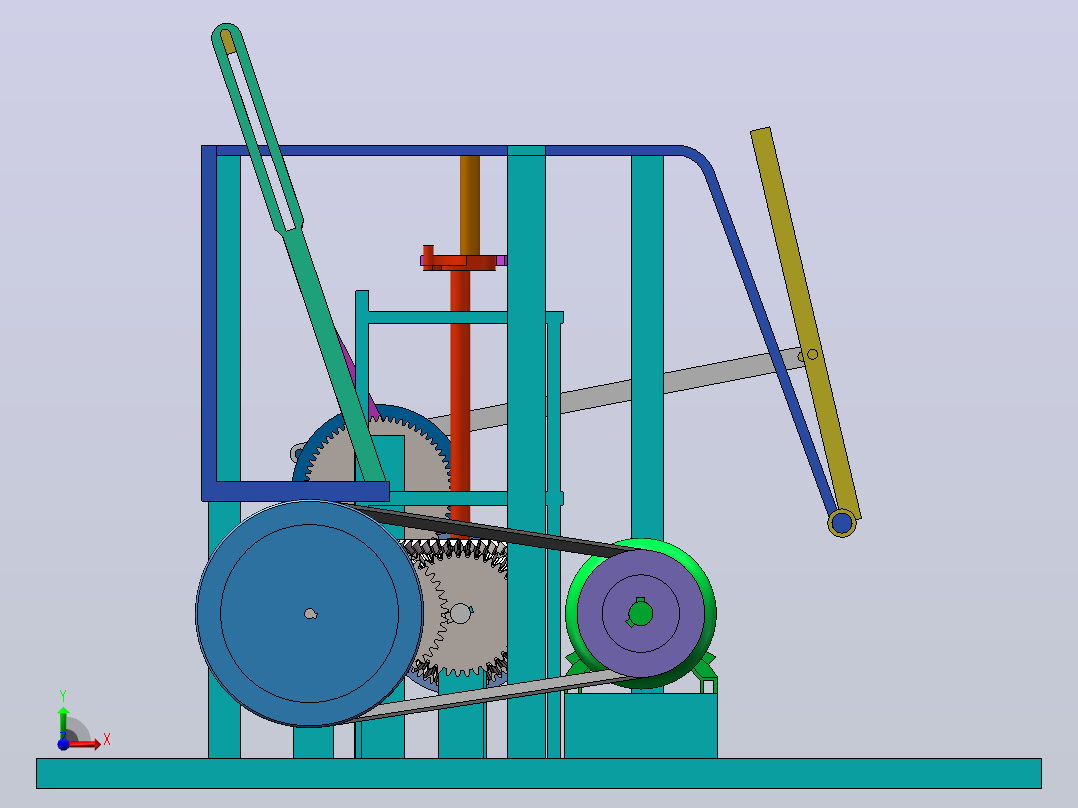
Task: Select the olive-yellow hand lever on right
Action: [804, 323]
